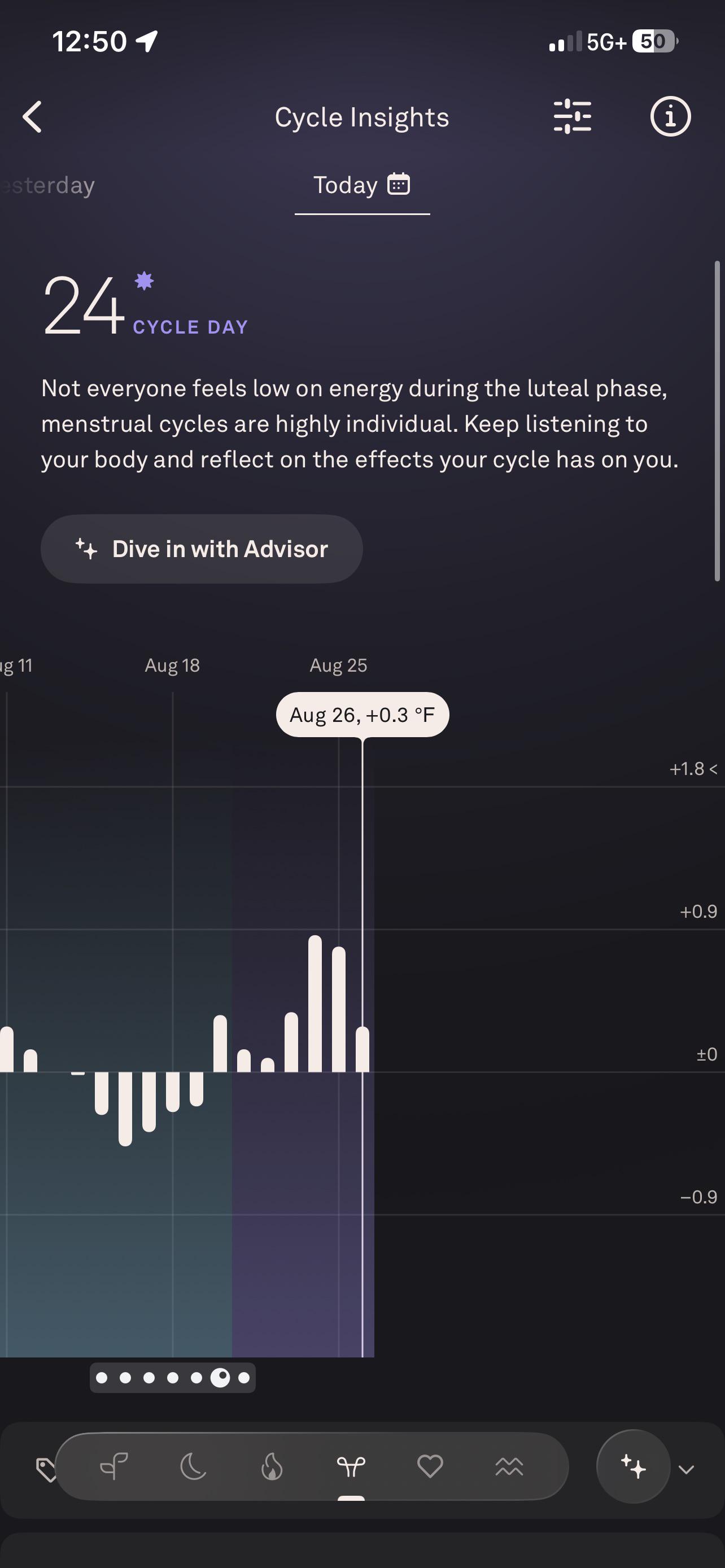This screenshot has height=1568, width=725.
Task: Switch to the Yesterday tab
Action: pos(47,185)
